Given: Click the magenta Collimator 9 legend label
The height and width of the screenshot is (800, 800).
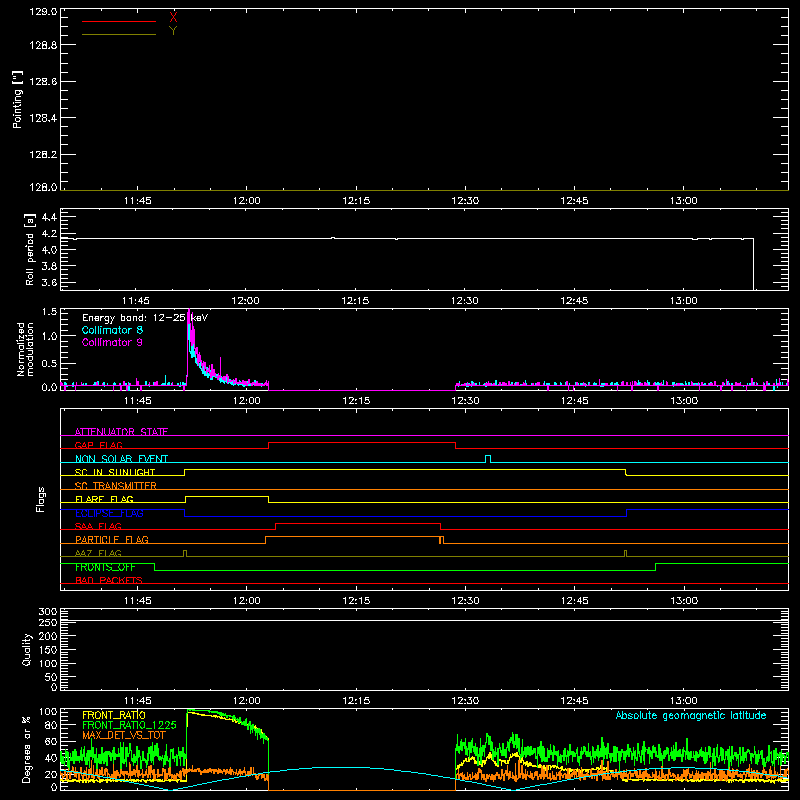Looking at the screenshot, I should [112, 342].
